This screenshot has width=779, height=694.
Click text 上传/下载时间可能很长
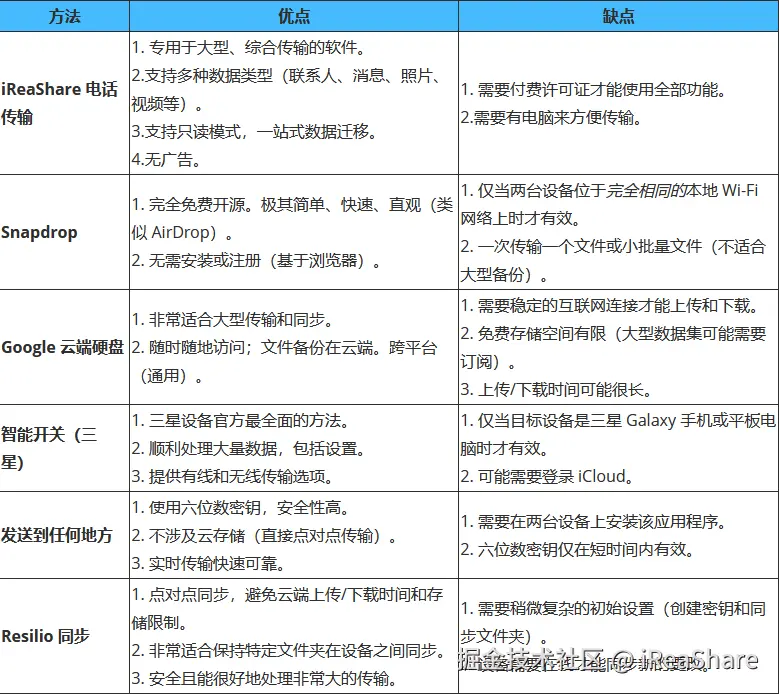click(560, 389)
